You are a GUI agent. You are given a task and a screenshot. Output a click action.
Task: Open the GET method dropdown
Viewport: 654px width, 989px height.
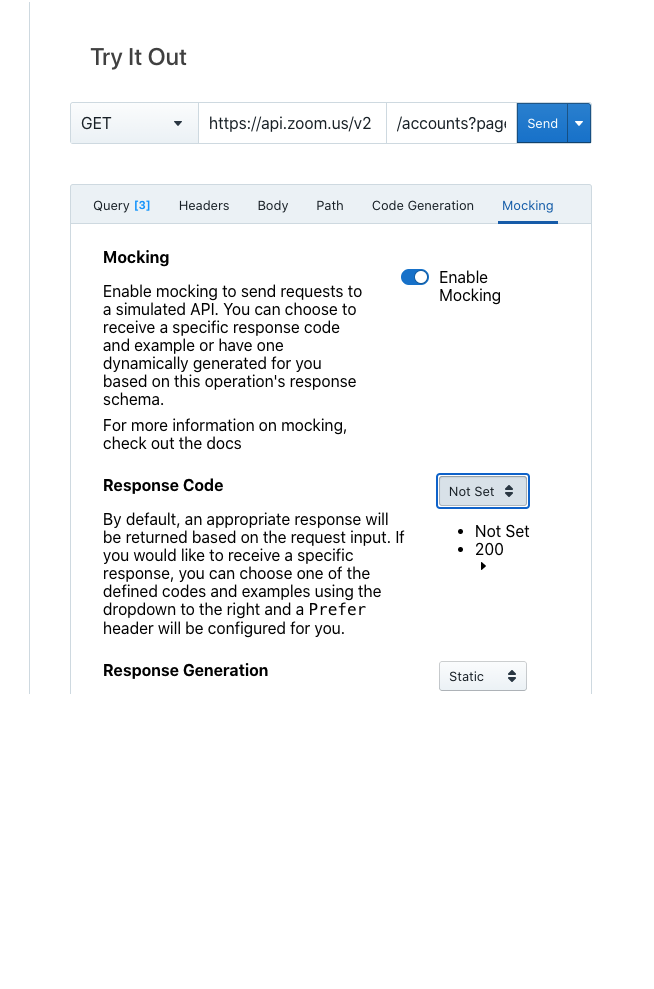133,122
